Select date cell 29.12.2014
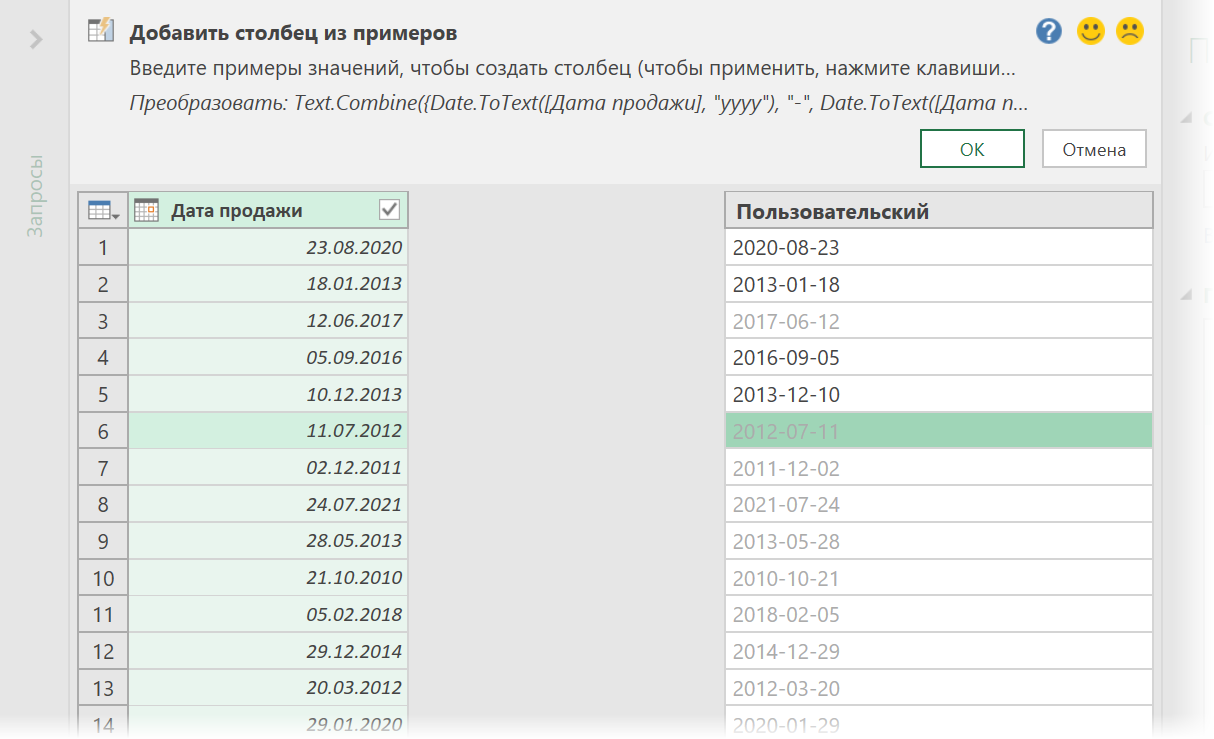The height and width of the screenshot is (739, 1214). click(268, 651)
